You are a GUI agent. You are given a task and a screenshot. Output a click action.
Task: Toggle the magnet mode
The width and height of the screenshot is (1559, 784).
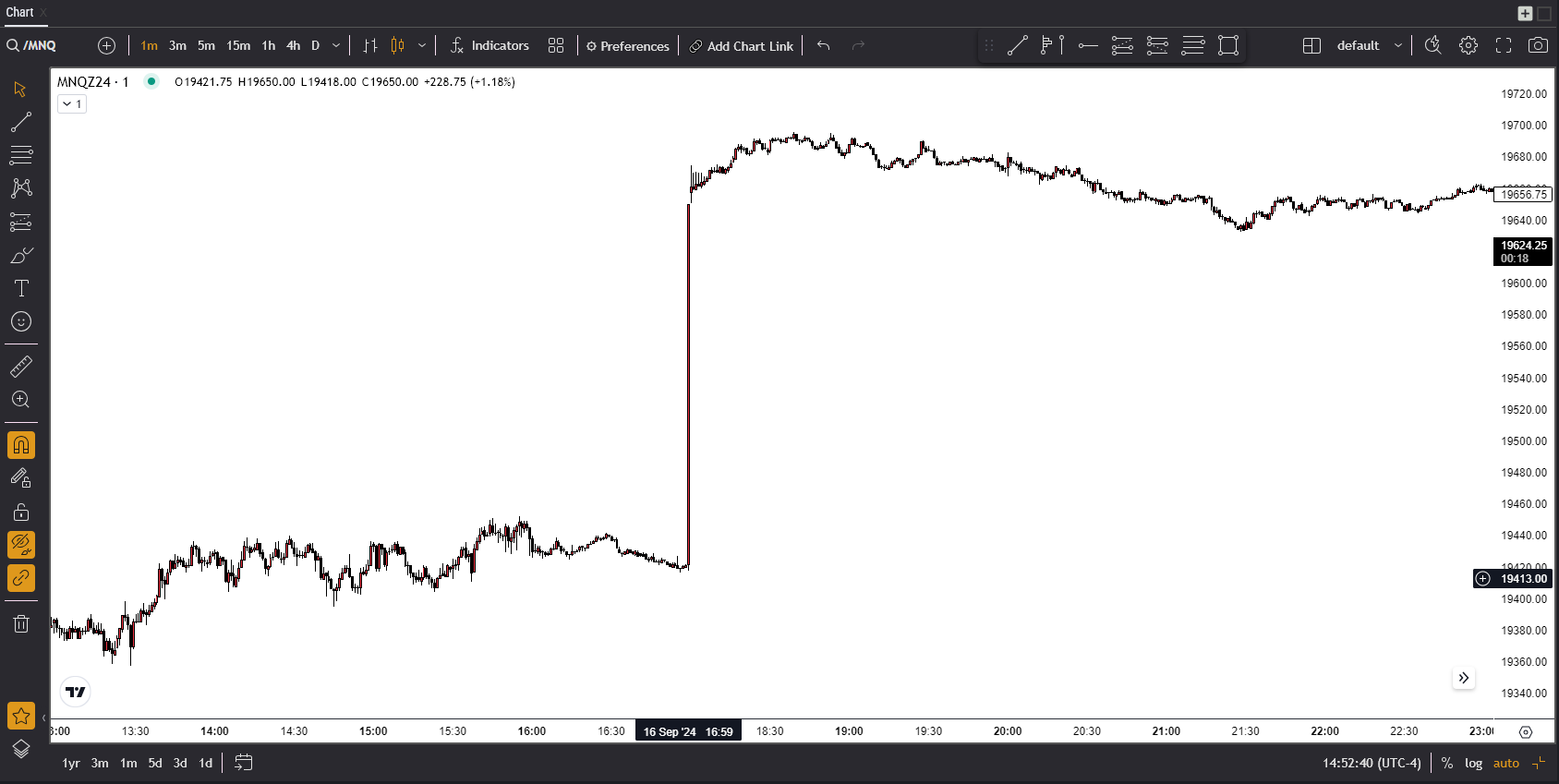click(x=21, y=445)
